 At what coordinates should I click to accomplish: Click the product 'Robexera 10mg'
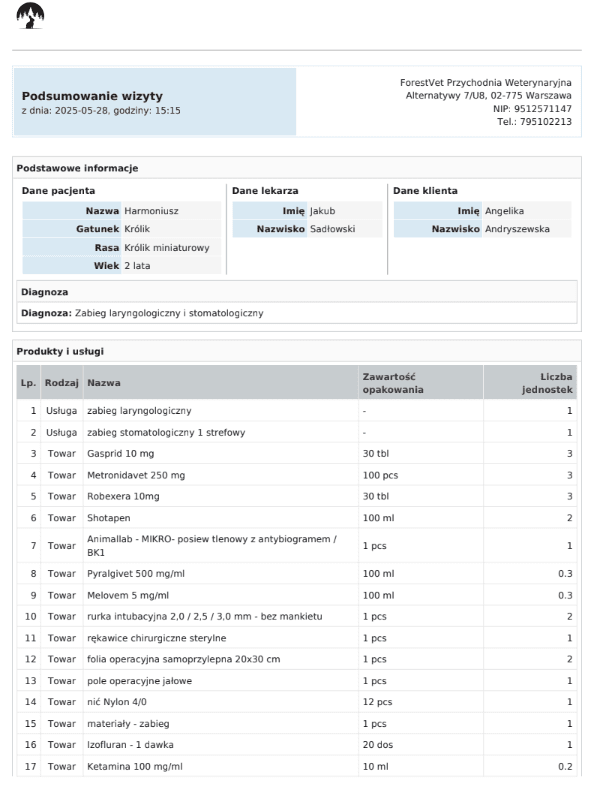click(123, 497)
